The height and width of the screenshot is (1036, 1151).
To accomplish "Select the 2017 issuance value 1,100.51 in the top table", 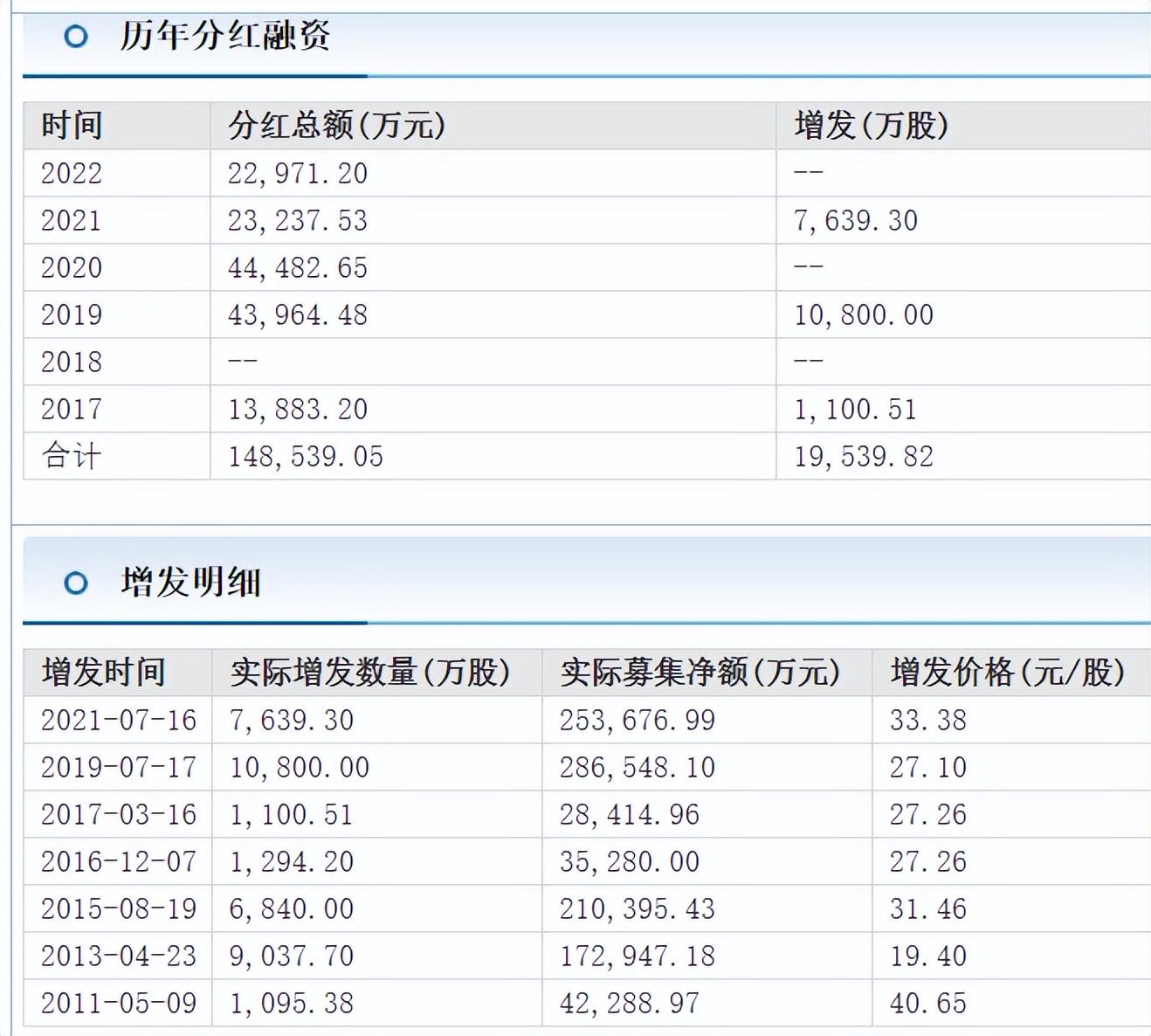I will [856, 409].
